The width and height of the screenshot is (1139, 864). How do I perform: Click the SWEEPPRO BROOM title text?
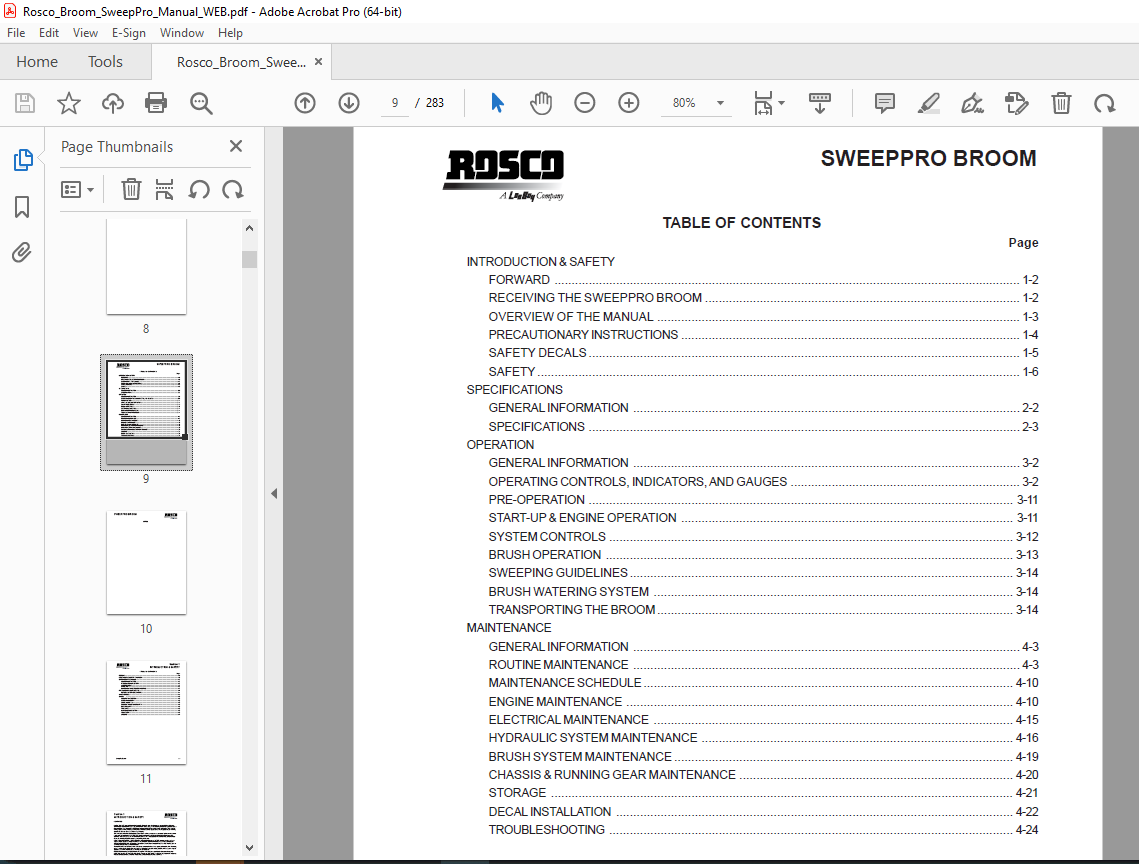tap(928, 158)
